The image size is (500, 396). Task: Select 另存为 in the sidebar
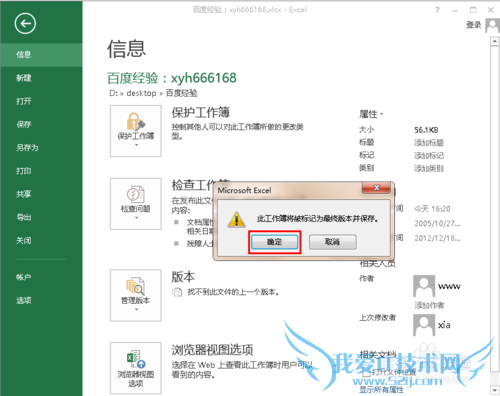coord(41,148)
